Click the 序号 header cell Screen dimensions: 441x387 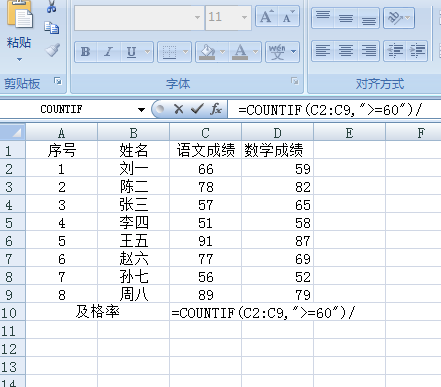click(x=62, y=150)
